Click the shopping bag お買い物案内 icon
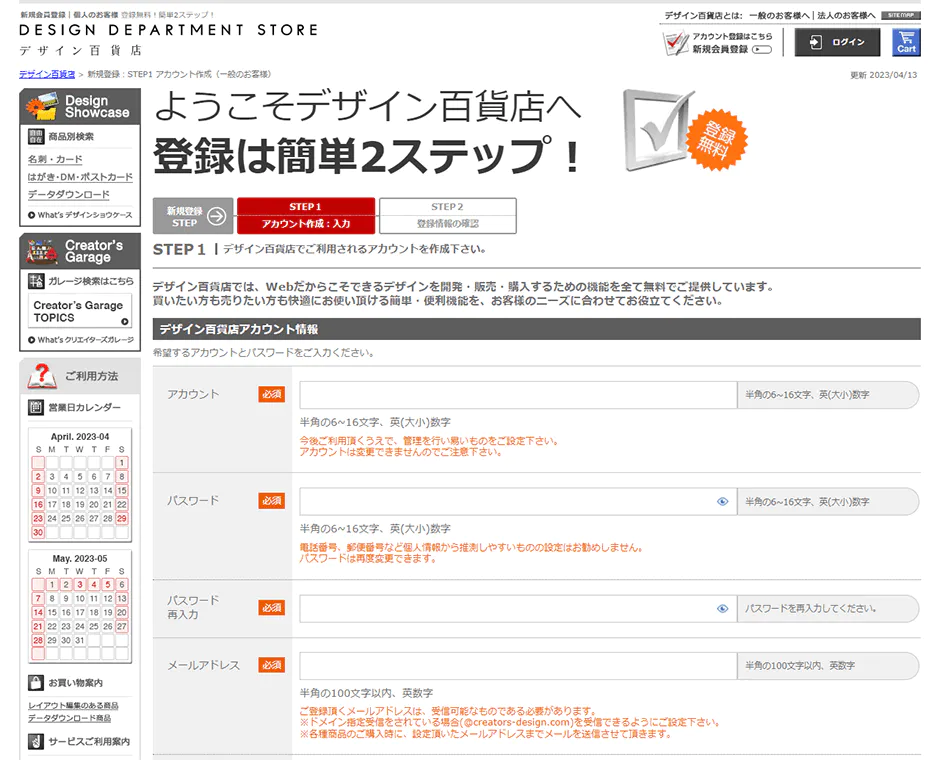 (x=36, y=683)
